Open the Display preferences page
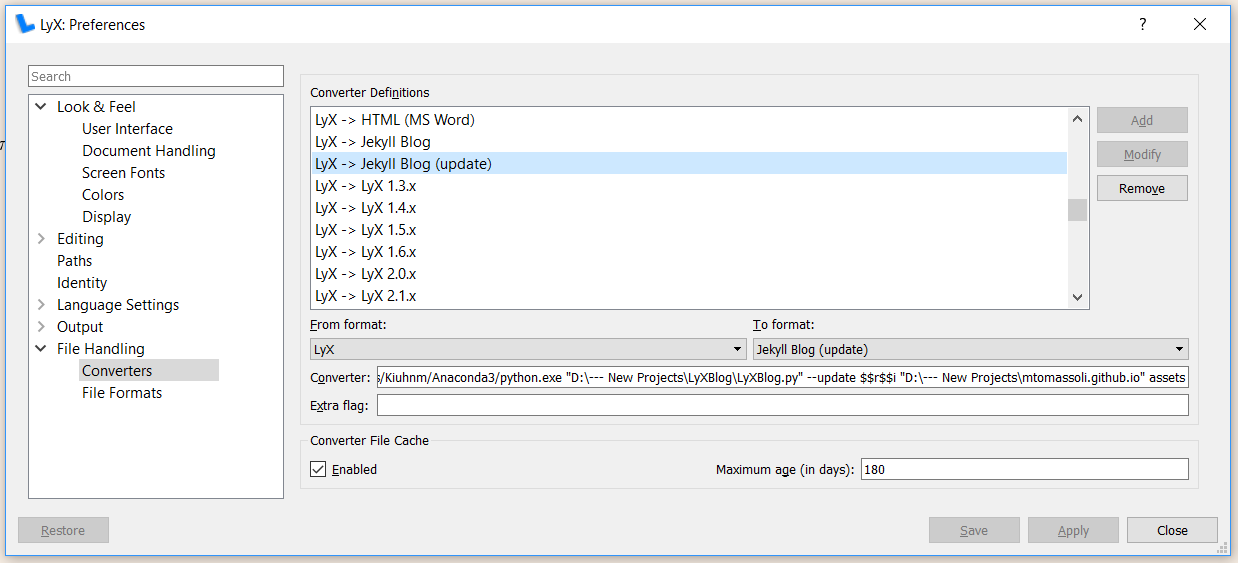The height and width of the screenshot is (563, 1238). [107, 217]
